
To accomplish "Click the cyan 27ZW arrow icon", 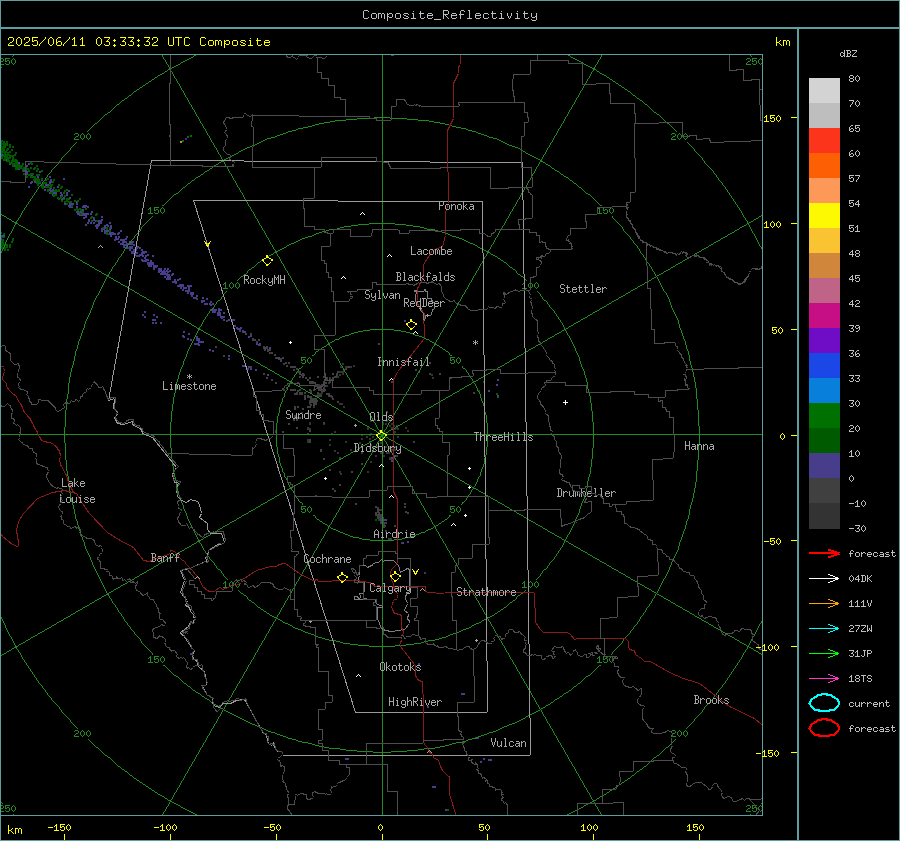I will [x=824, y=629].
